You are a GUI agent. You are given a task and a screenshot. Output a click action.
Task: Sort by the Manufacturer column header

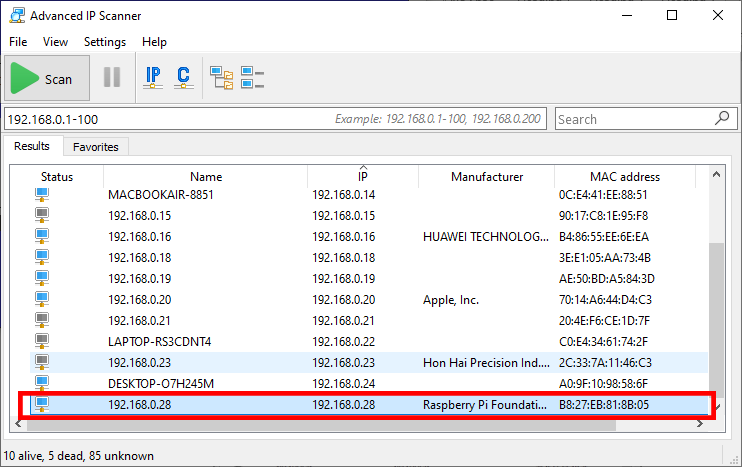pyautogui.click(x=486, y=177)
